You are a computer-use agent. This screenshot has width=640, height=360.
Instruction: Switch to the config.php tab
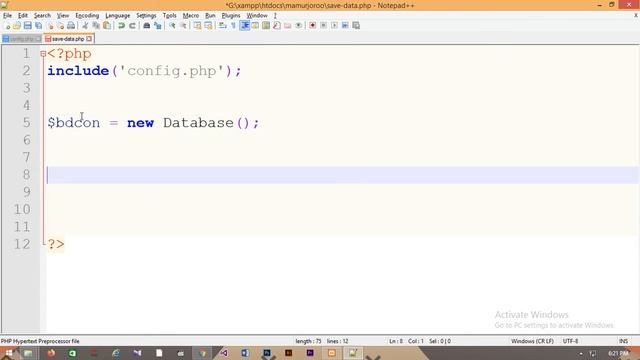coord(21,39)
